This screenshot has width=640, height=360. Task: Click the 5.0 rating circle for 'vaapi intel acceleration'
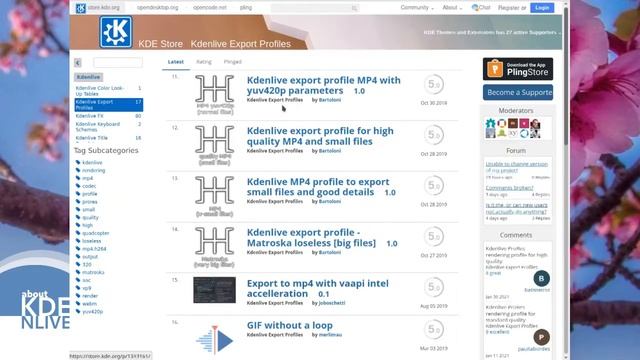[x=433, y=287]
